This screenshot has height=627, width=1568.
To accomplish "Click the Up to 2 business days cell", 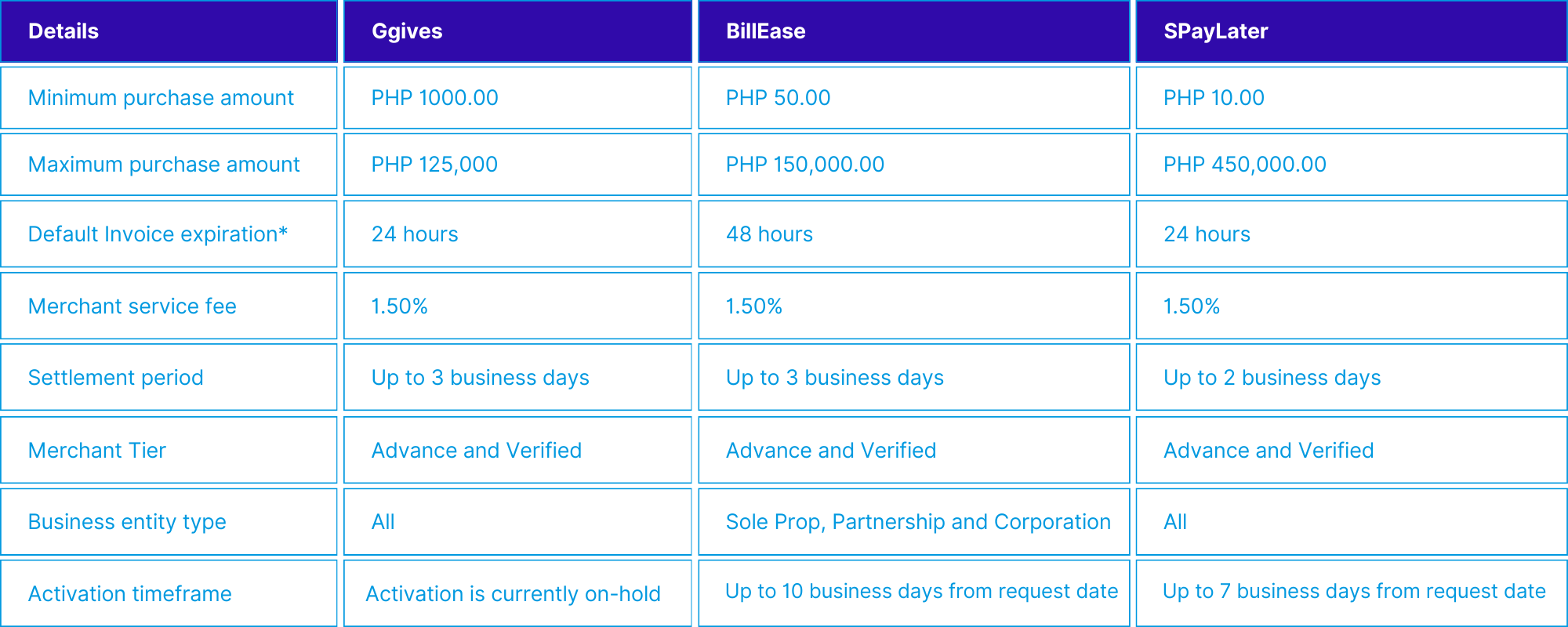I will (x=1272, y=378).
